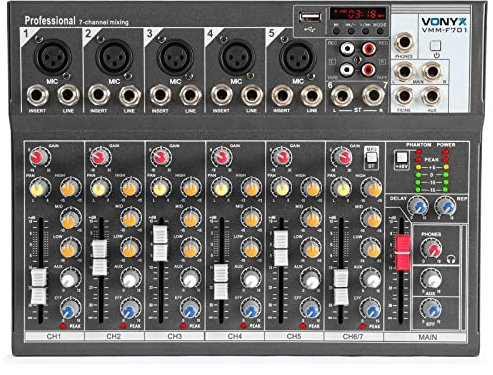Click the CH6/7 label strip
The height and width of the screenshot is (375, 493).
pos(354,336)
